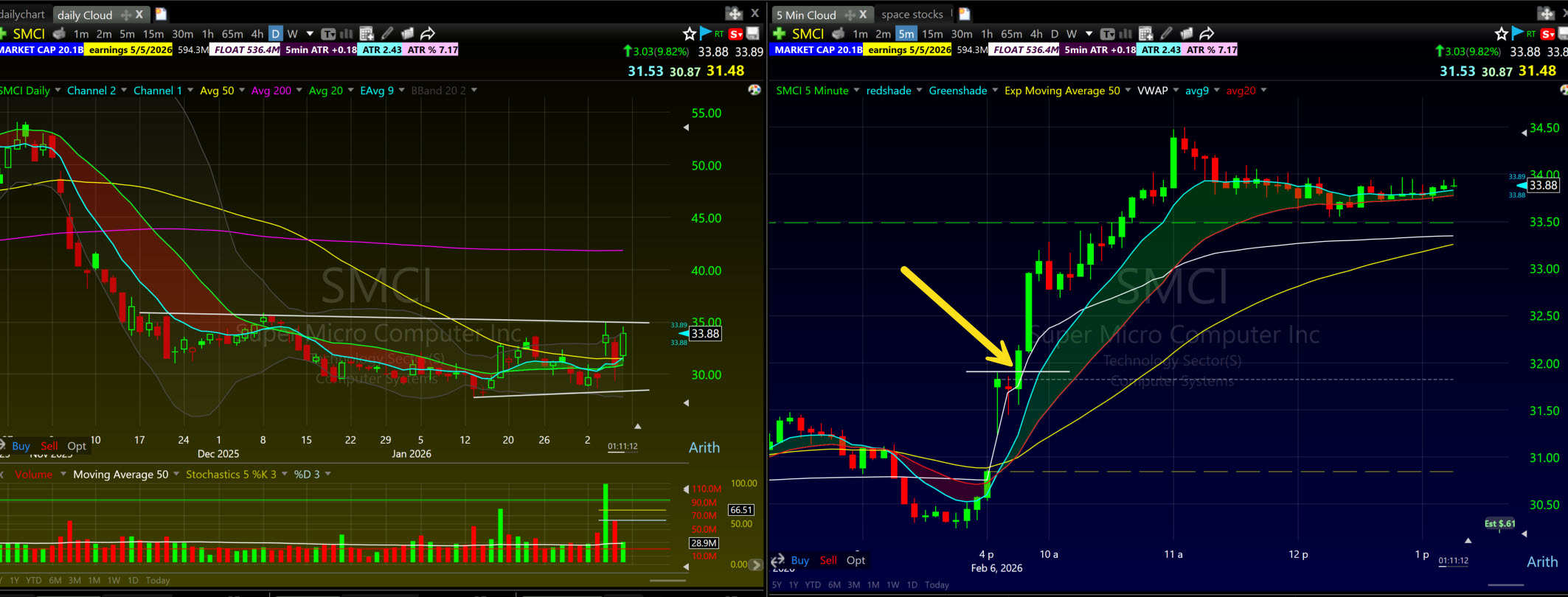Click the stochastics panel right arrow button

point(756,565)
